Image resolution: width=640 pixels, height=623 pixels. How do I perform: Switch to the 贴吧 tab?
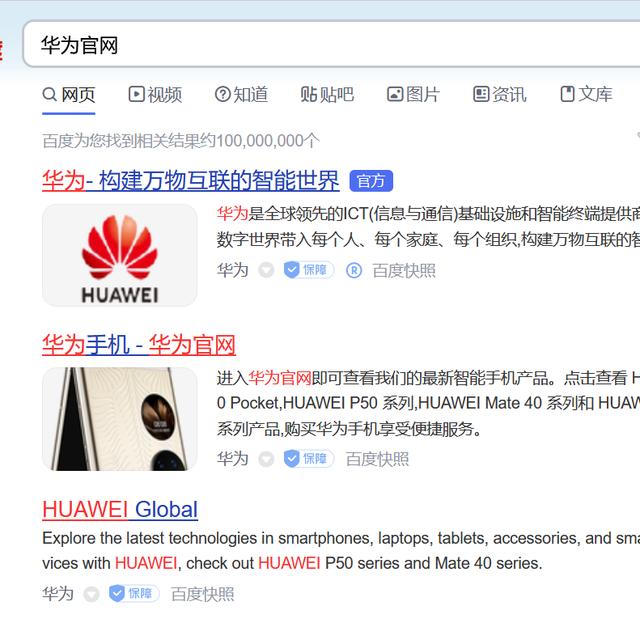click(x=327, y=95)
